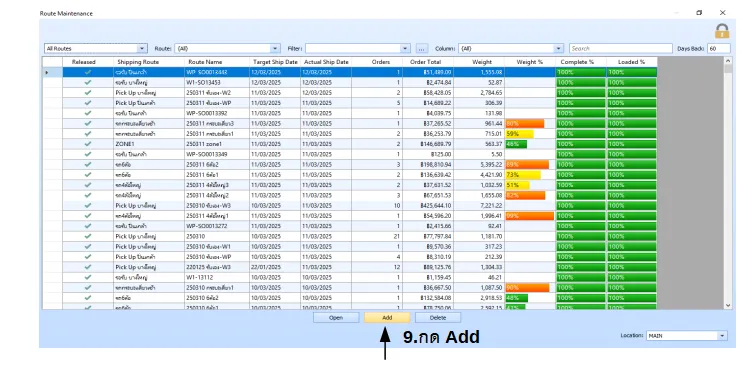755x371 pixels.
Task: Toggle Released check for WP-SO0013392 row
Action: pos(88,113)
